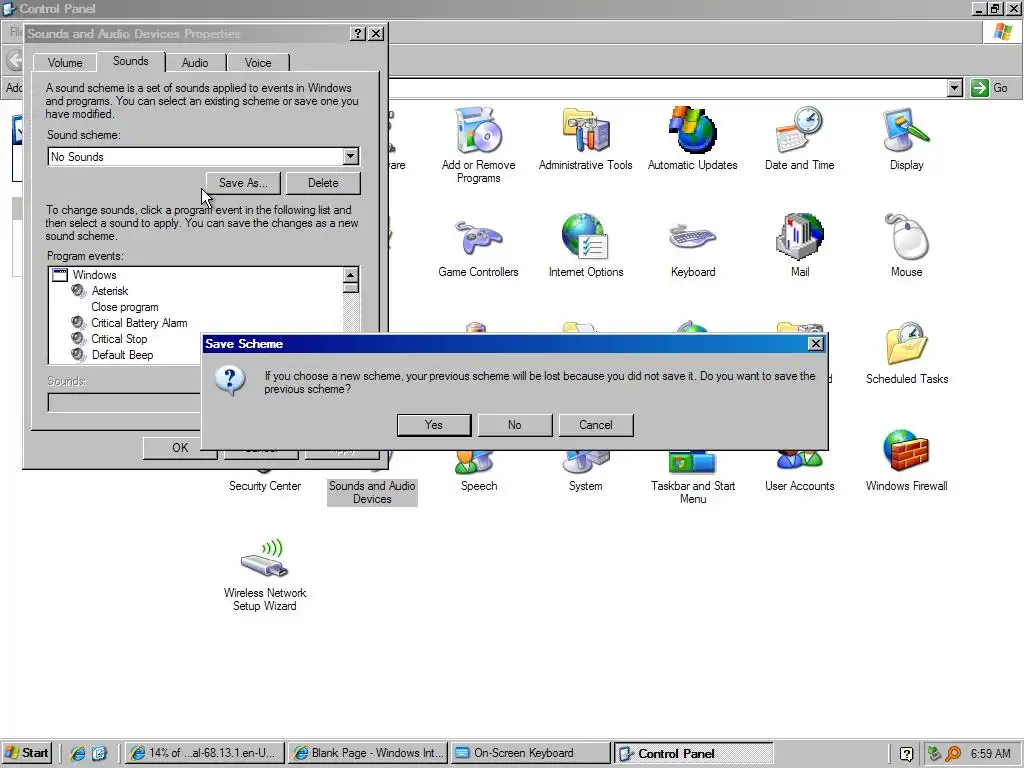Click the Delete scheme button
The image size is (1024, 768).
pyautogui.click(x=323, y=183)
